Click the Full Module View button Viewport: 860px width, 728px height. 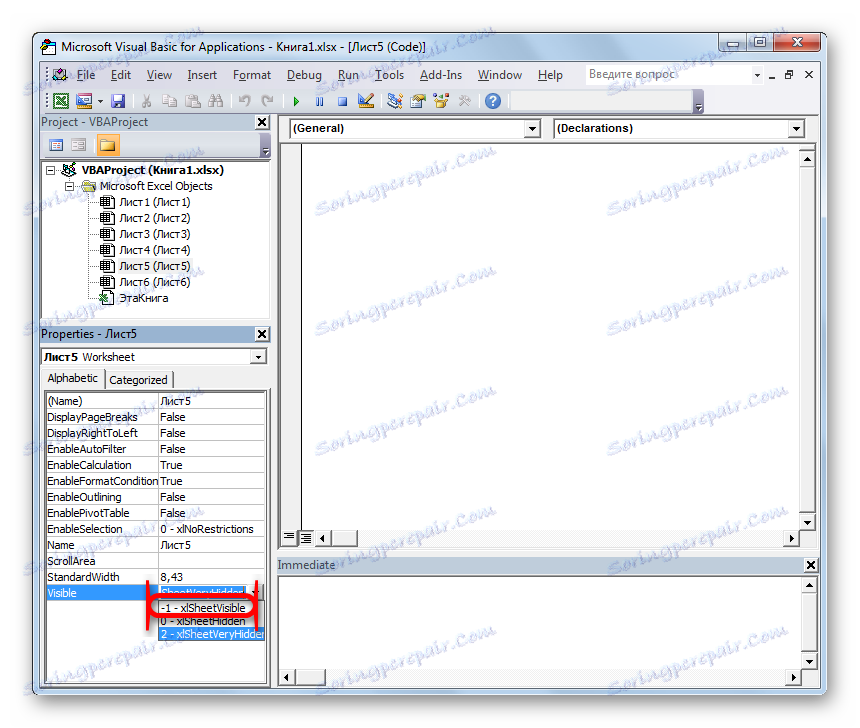click(306, 538)
